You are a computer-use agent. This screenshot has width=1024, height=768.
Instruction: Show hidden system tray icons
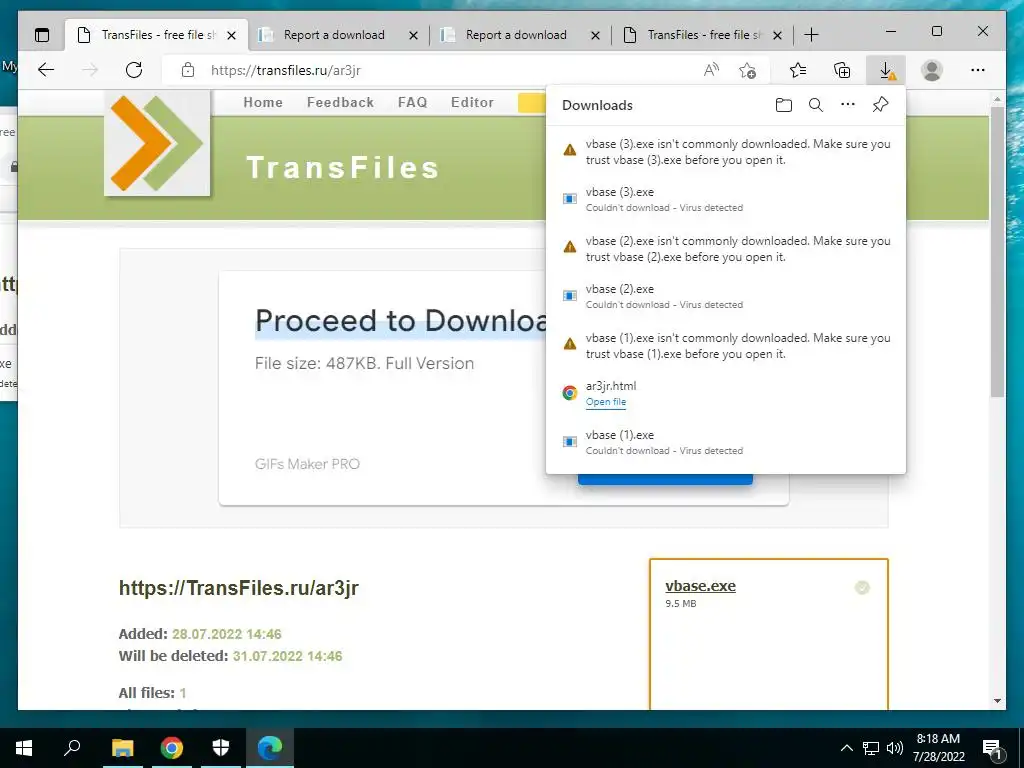coord(846,748)
